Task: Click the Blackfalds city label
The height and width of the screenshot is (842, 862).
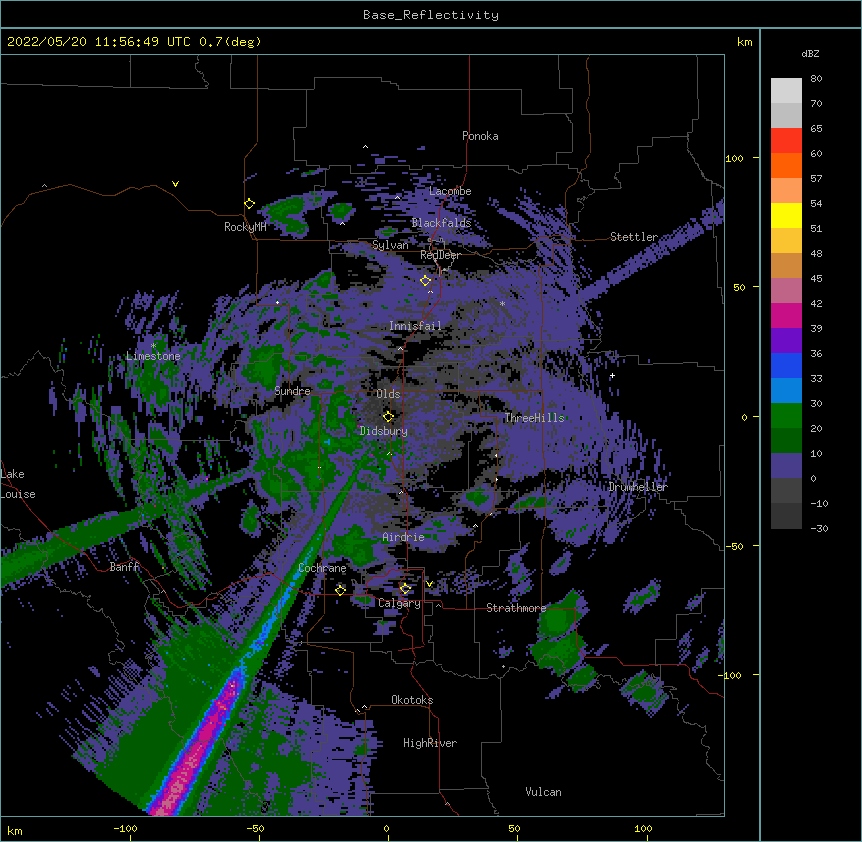Action: [441, 223]
